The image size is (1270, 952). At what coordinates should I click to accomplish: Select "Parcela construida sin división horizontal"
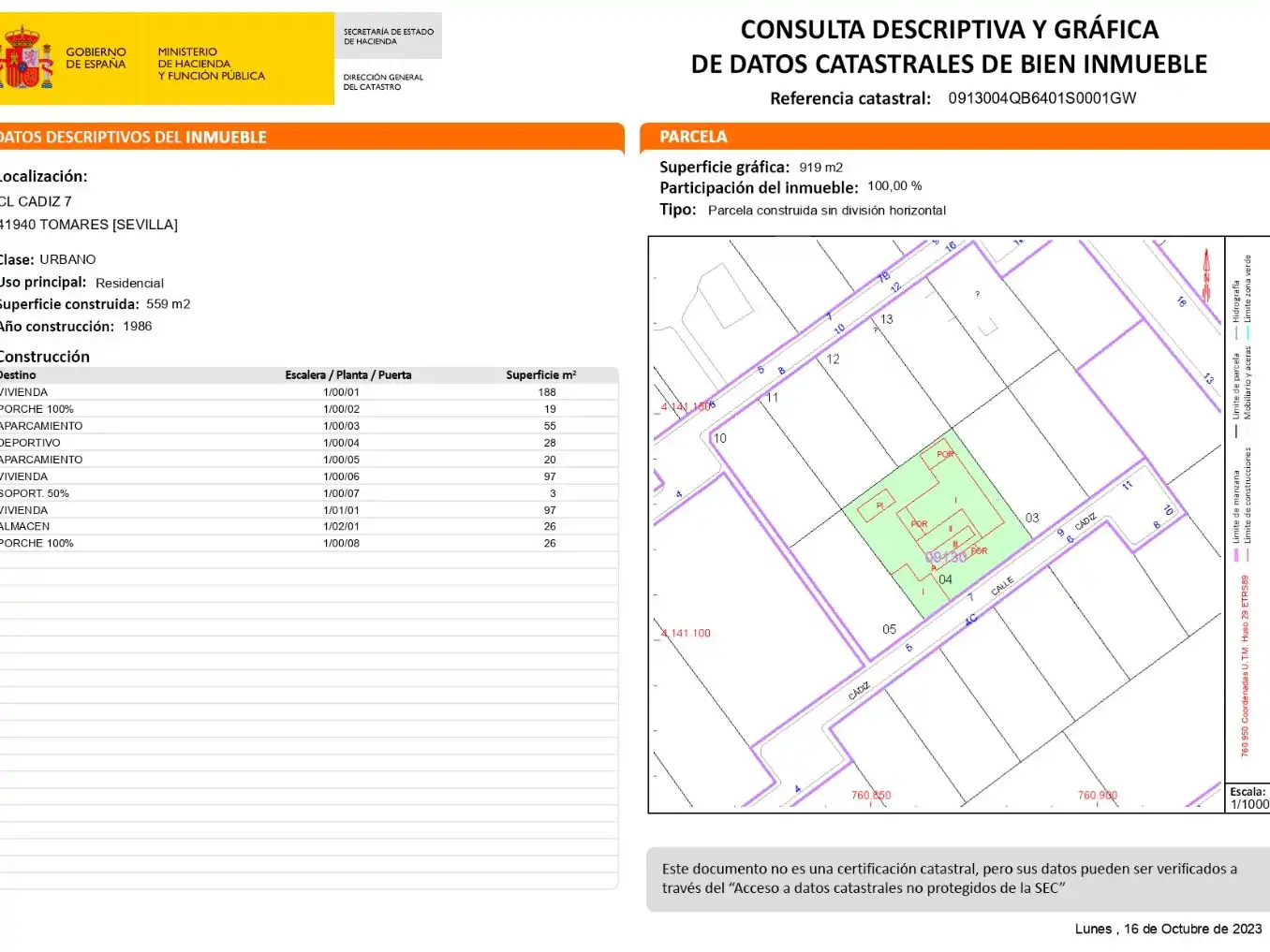tap(827, 211)
